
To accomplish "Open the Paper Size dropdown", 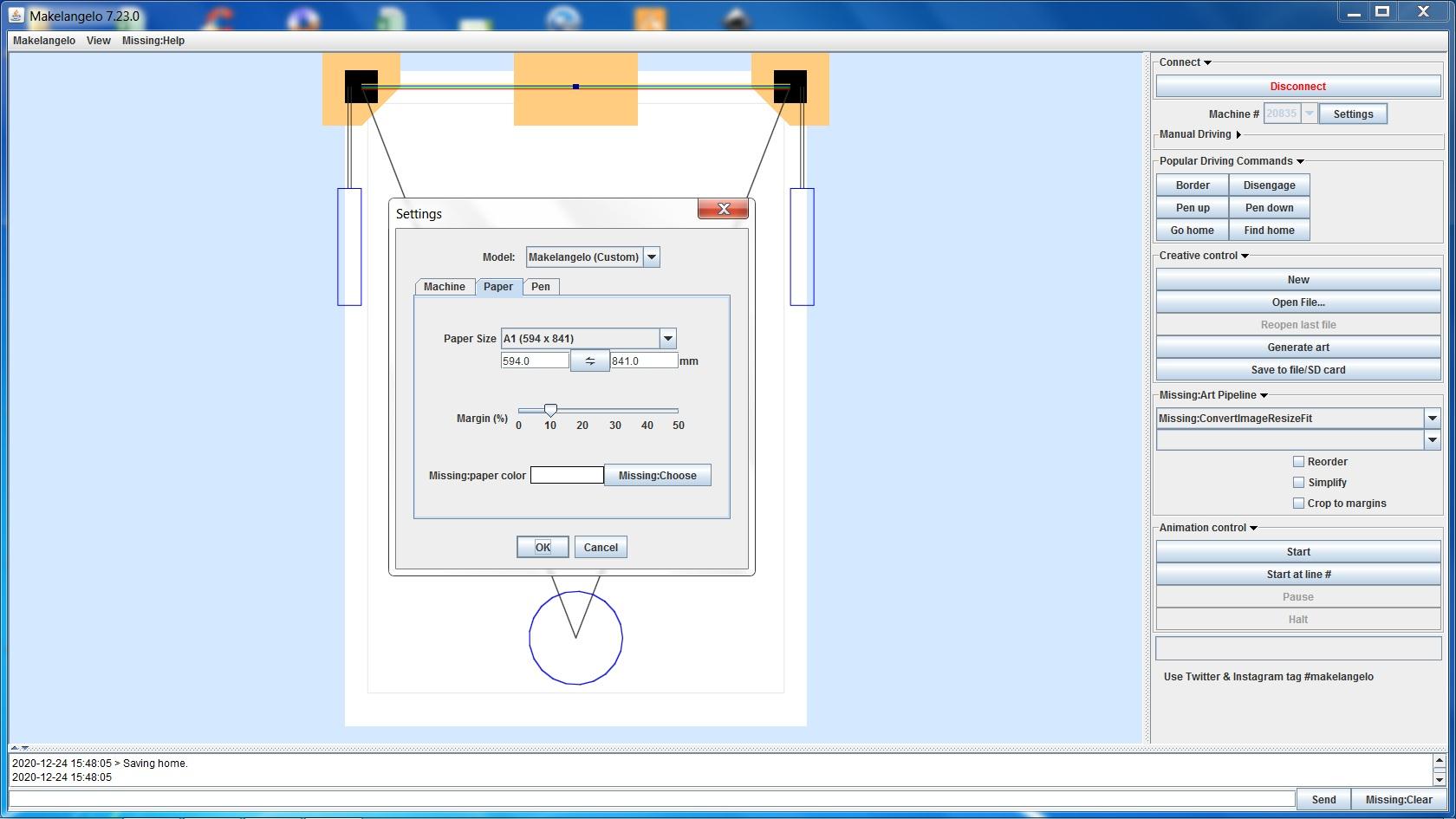I will click(x=667, y=339).
